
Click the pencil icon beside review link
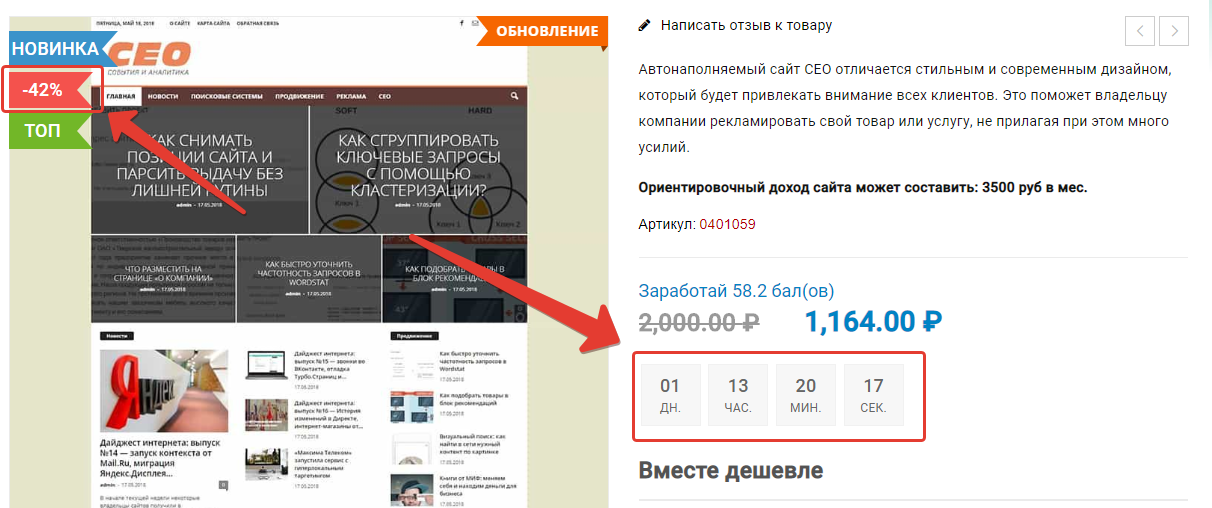(645, 25)
